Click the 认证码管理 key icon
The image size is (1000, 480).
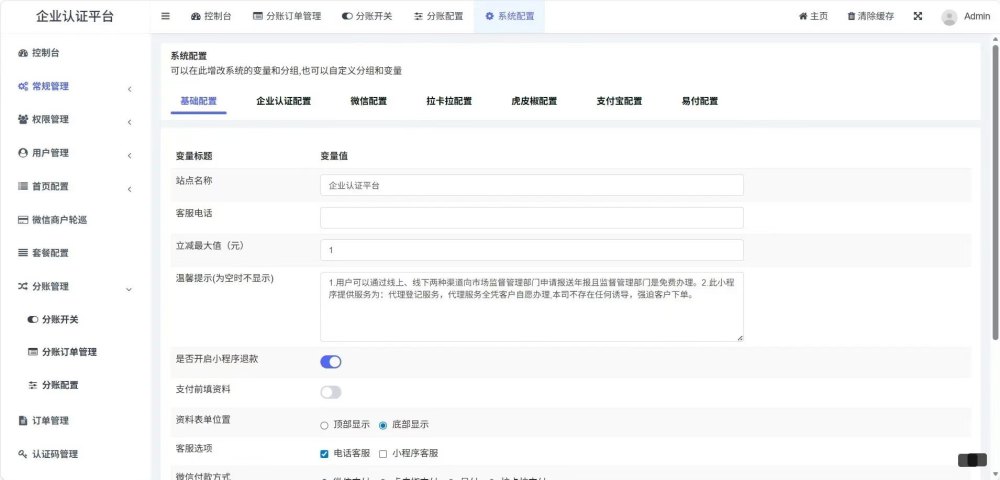pos(22,455)
